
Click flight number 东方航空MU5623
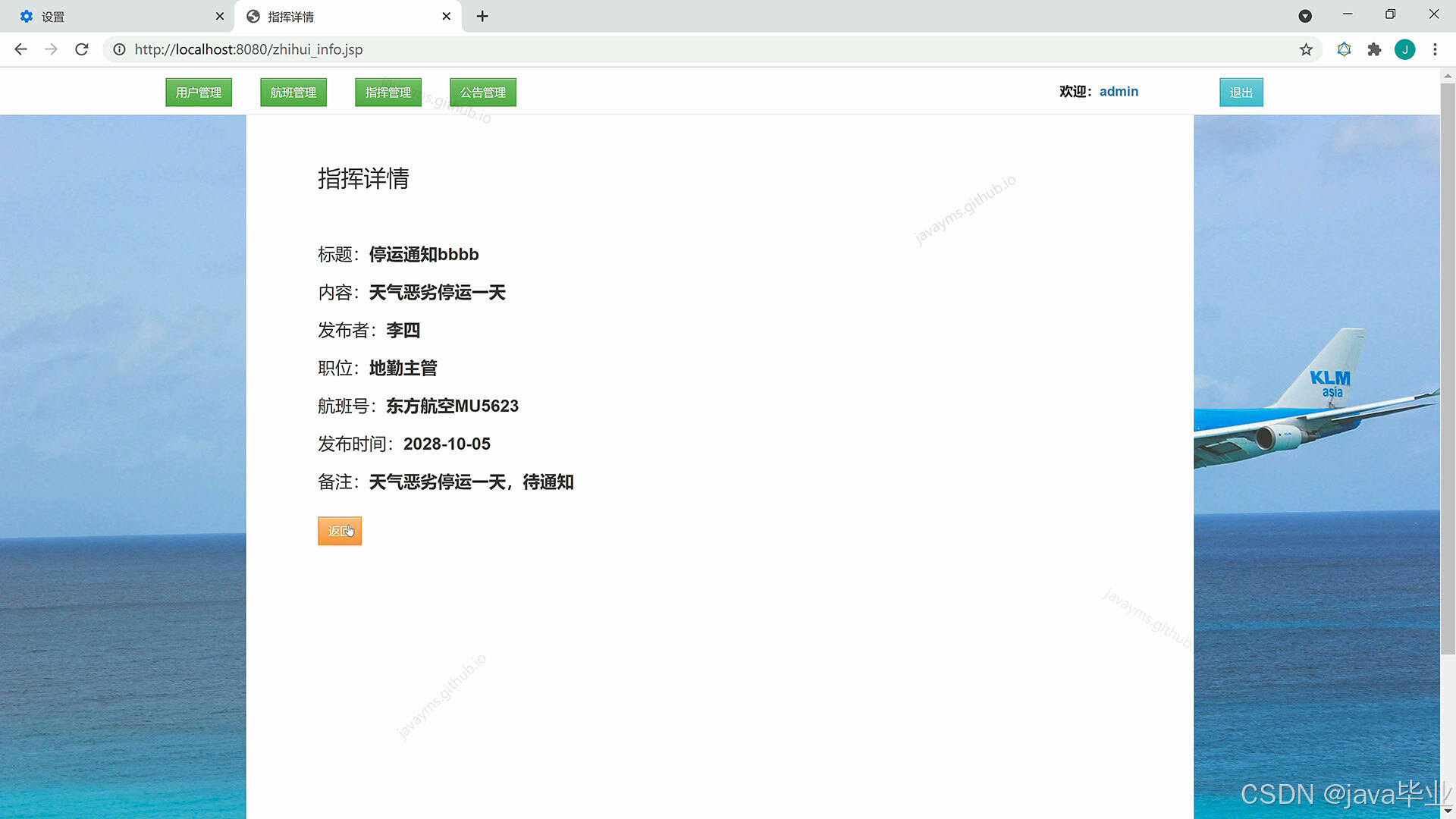click(453, 406)
